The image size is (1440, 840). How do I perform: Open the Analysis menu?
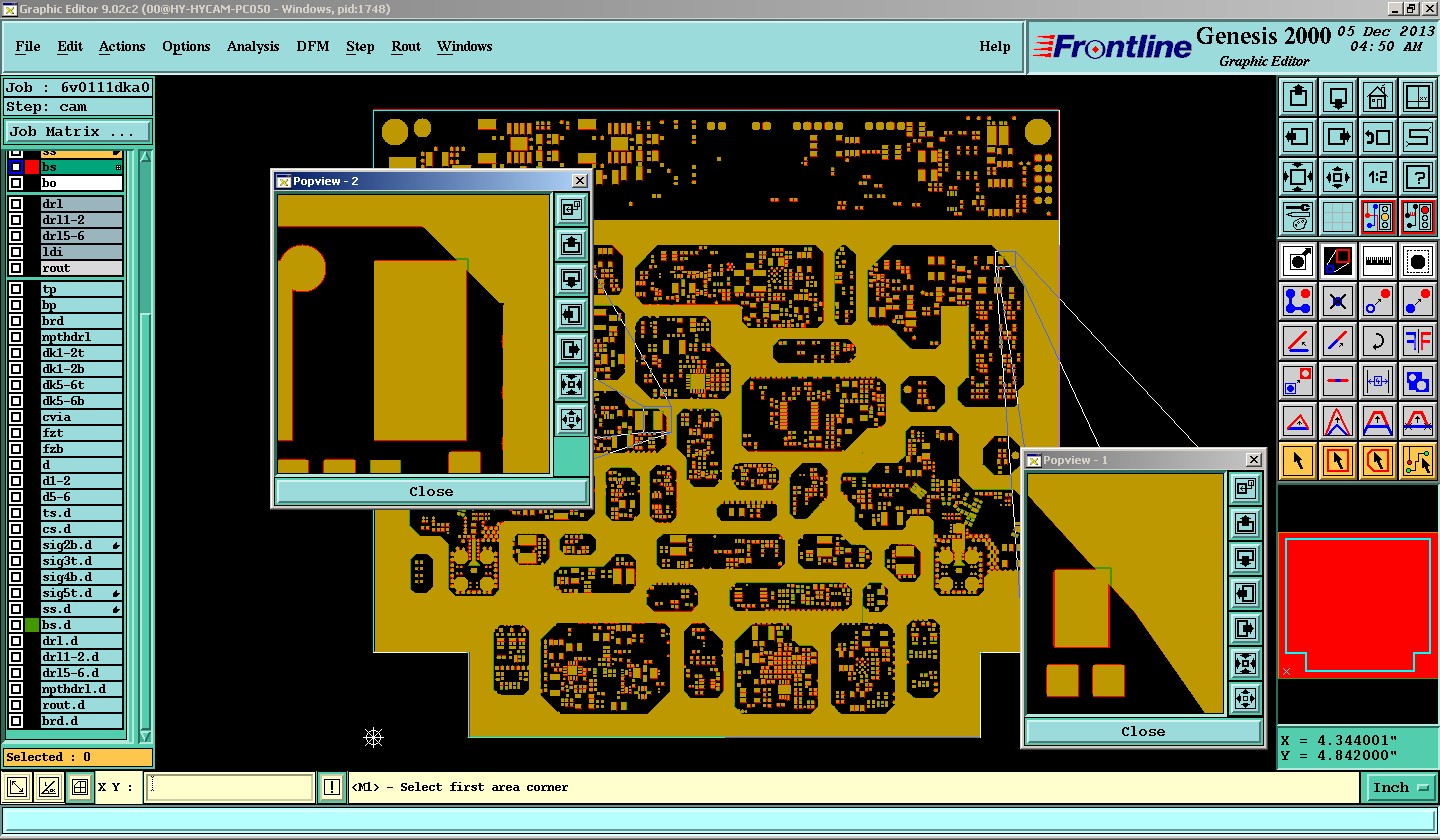pos(253,46)
